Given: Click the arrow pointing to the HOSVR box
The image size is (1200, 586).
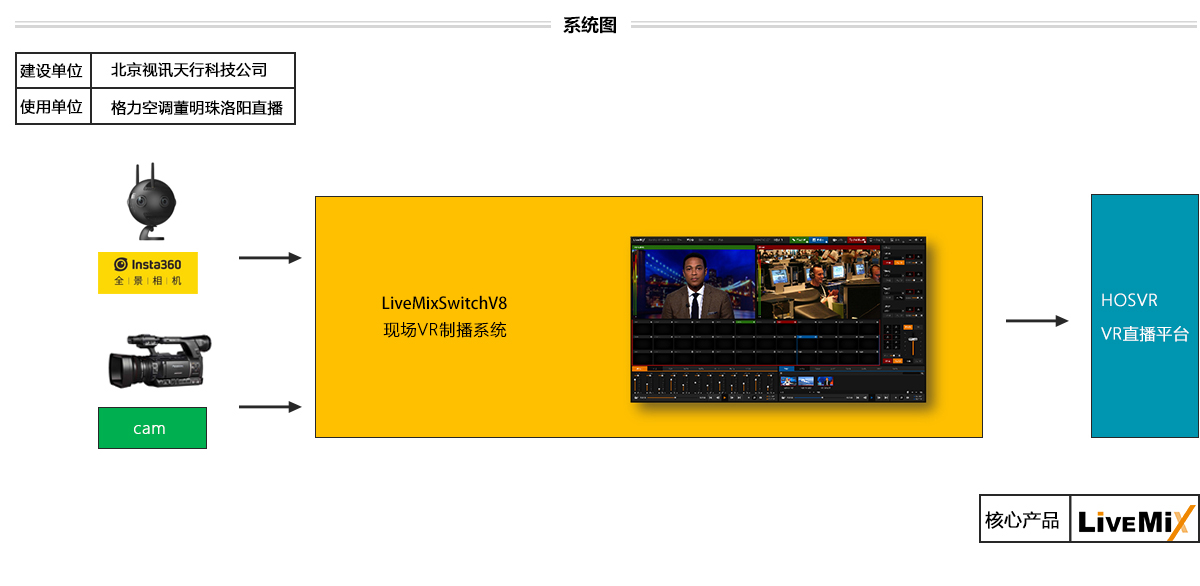Looking at the screenshot, I should 1036,321.
